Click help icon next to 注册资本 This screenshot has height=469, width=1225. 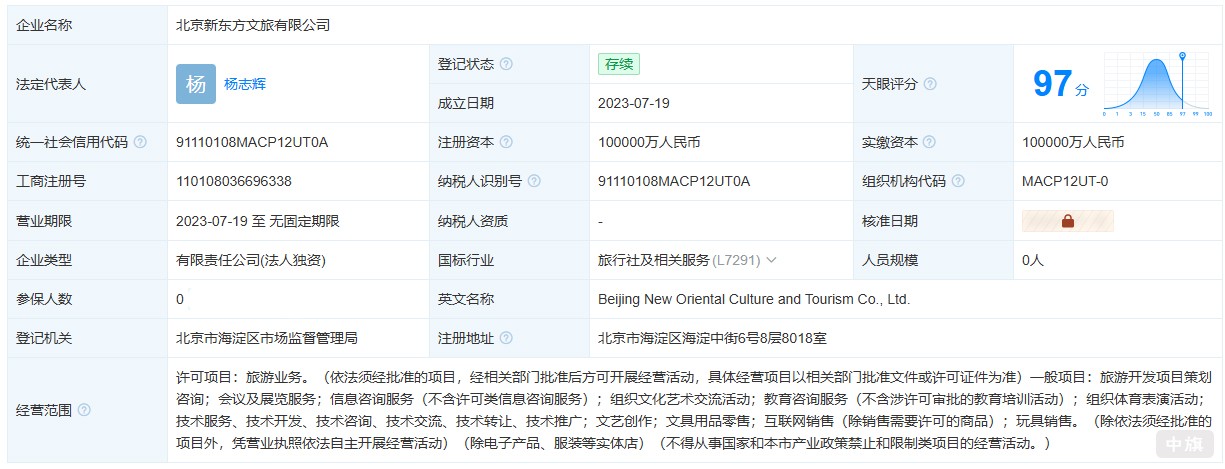506,142
